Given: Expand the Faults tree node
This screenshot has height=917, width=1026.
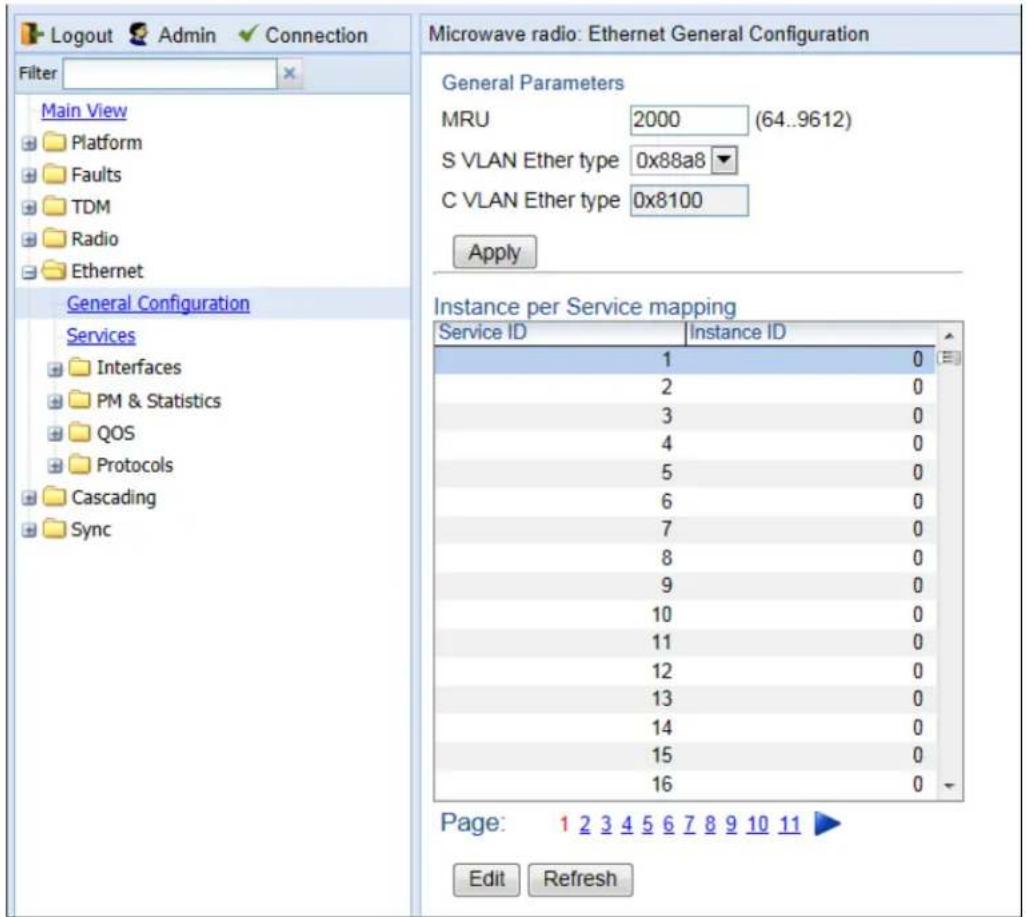Looking at the screenshot, I should pos(29,175).
